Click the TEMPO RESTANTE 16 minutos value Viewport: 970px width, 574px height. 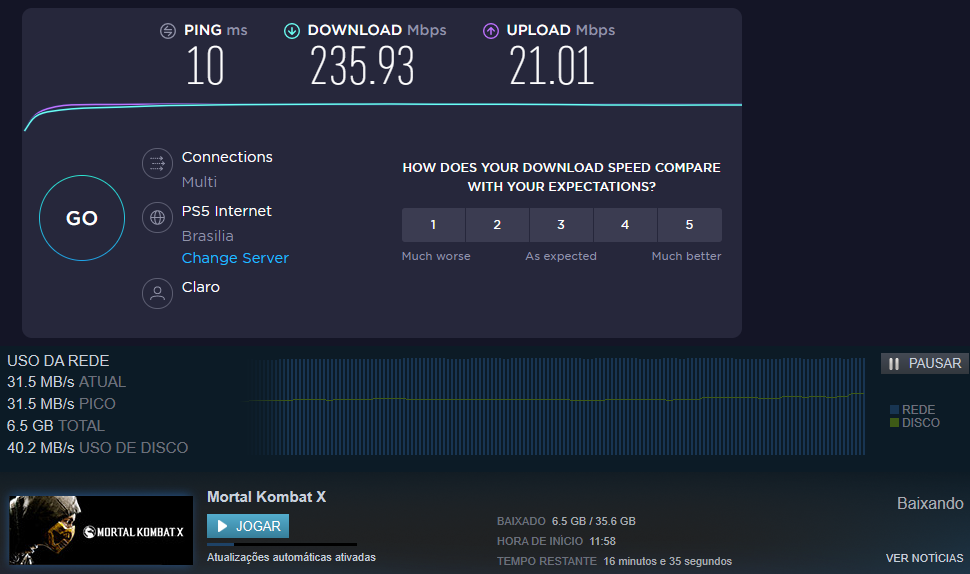(x=667, y=561)
